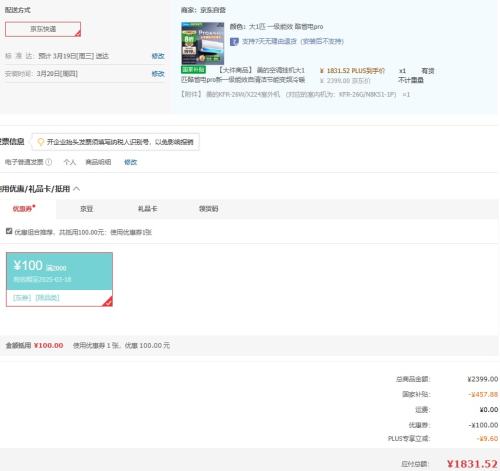500x471 pixels.
Task: Open the 7-day no-reason return link
Action: [x=293, y=41]
